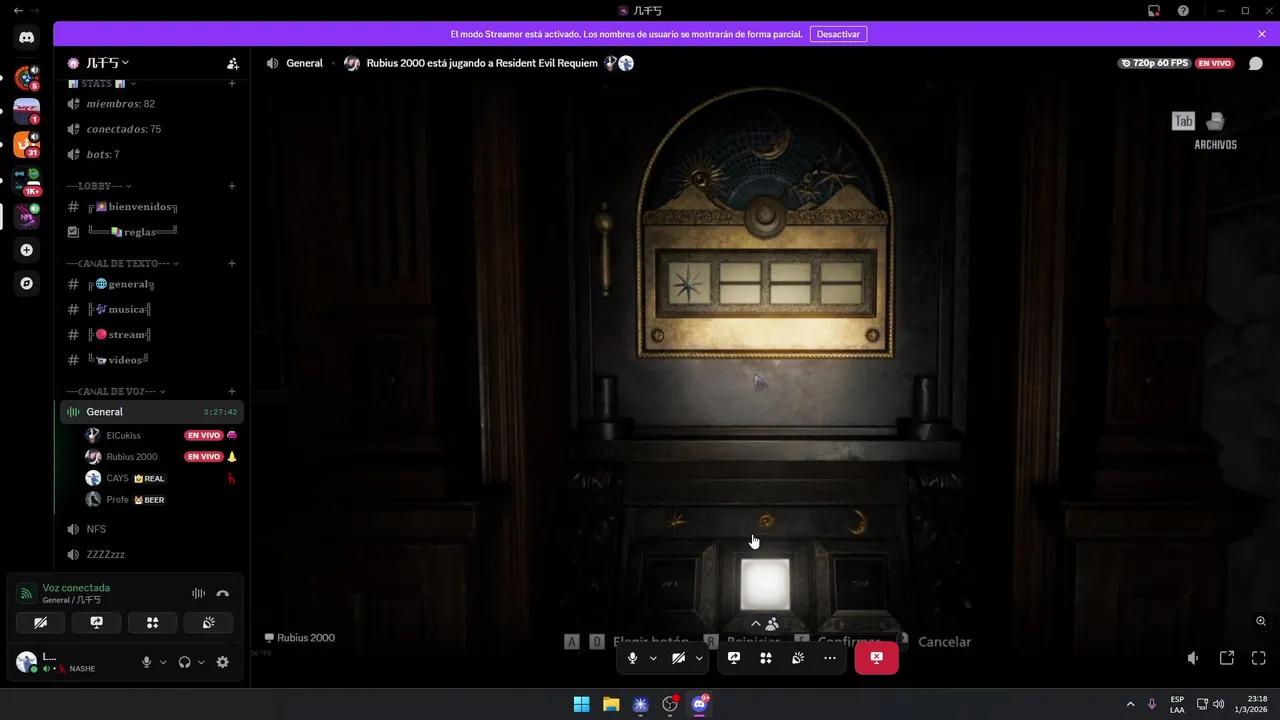The height and width of the screenshot is (720, 1280).
Task: Click the conectados: 75 stats channel
Action: click(152, 129)
